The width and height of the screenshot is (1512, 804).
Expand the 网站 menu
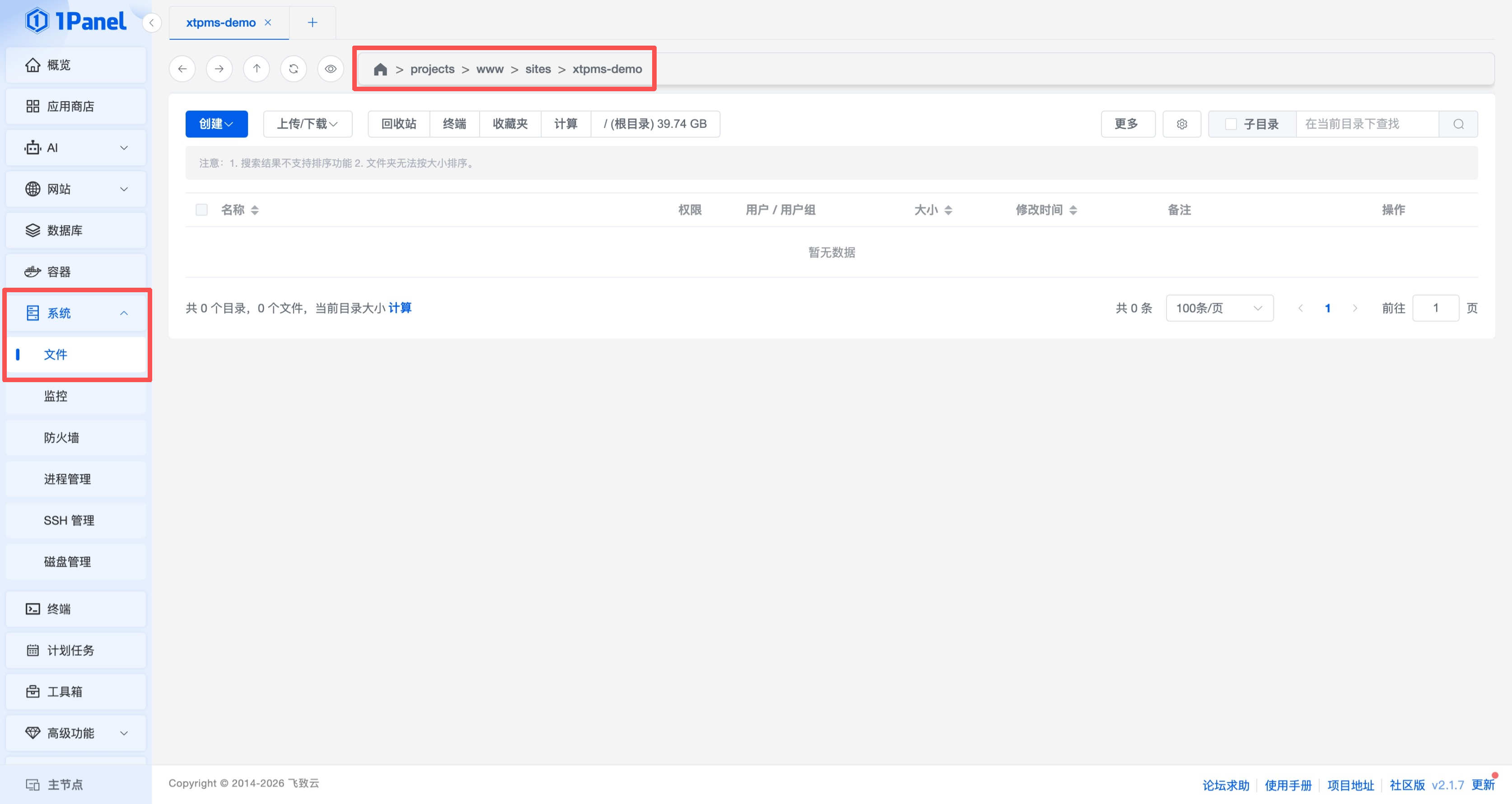[76, 189]
